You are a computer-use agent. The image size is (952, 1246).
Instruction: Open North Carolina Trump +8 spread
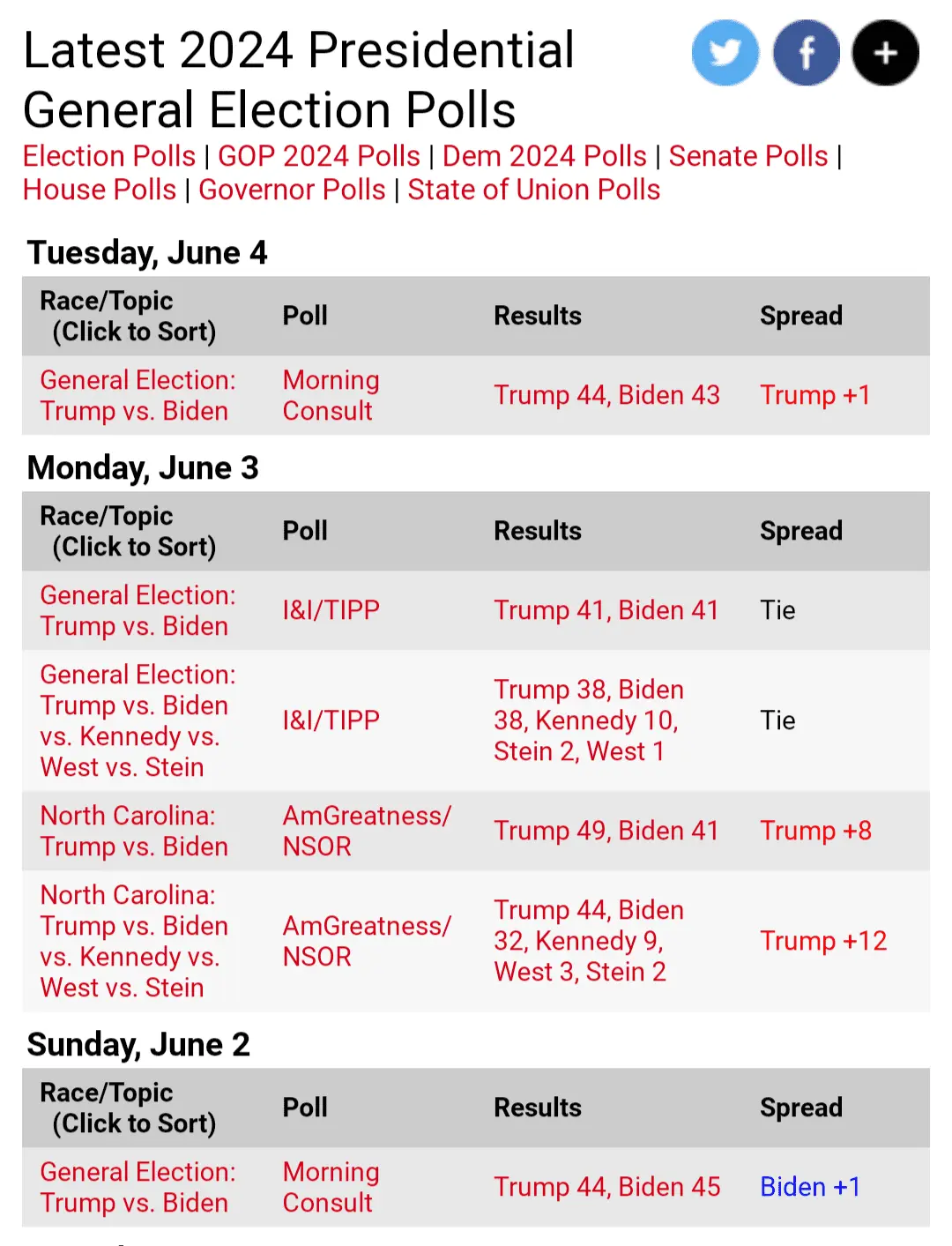tap(815, 831)
